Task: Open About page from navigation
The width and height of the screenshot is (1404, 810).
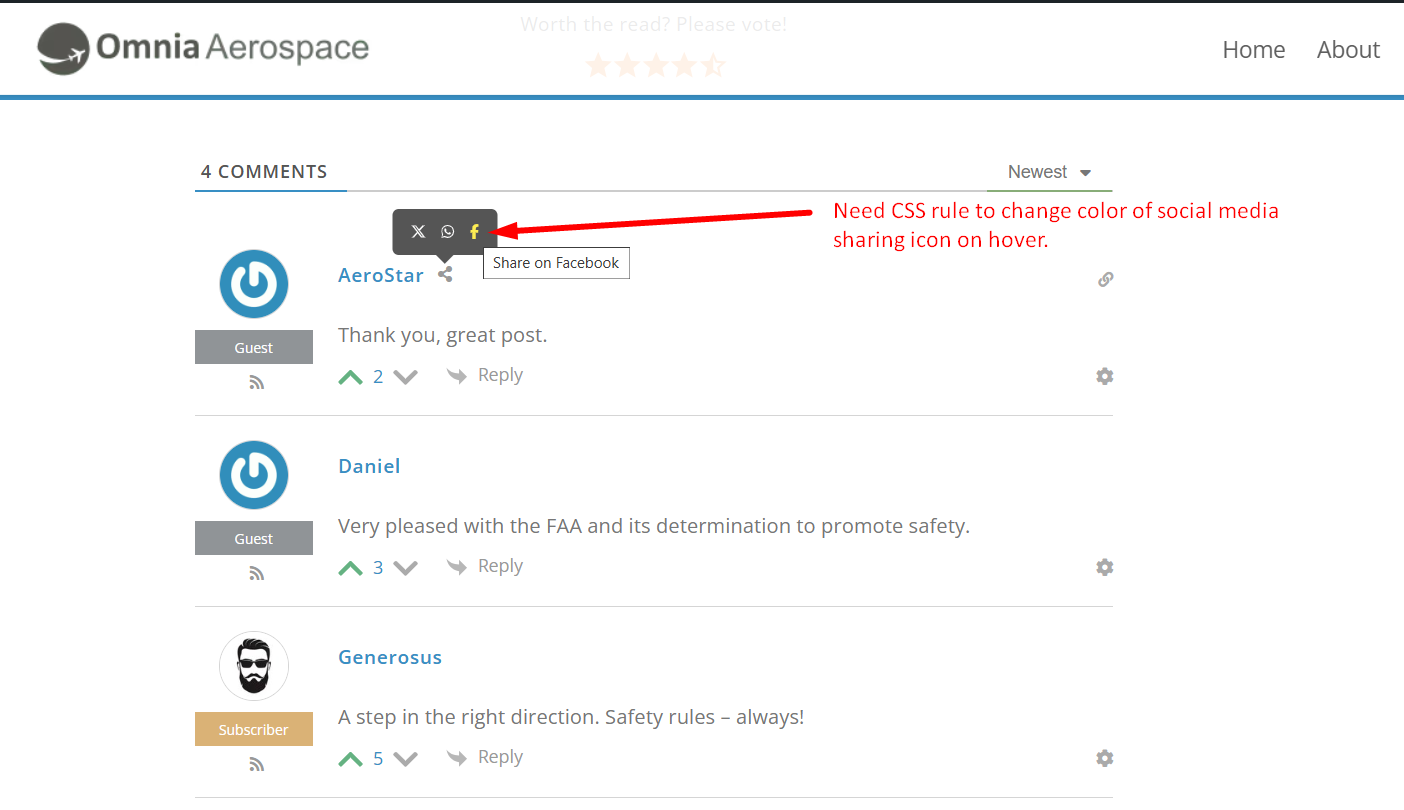Action: click(1348, 50)
